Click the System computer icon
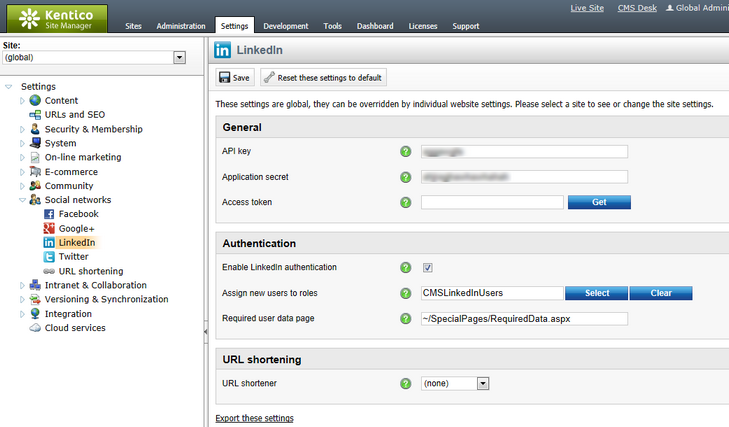The height and width of the screenshot is (427, 729). [x=35, y=143]
